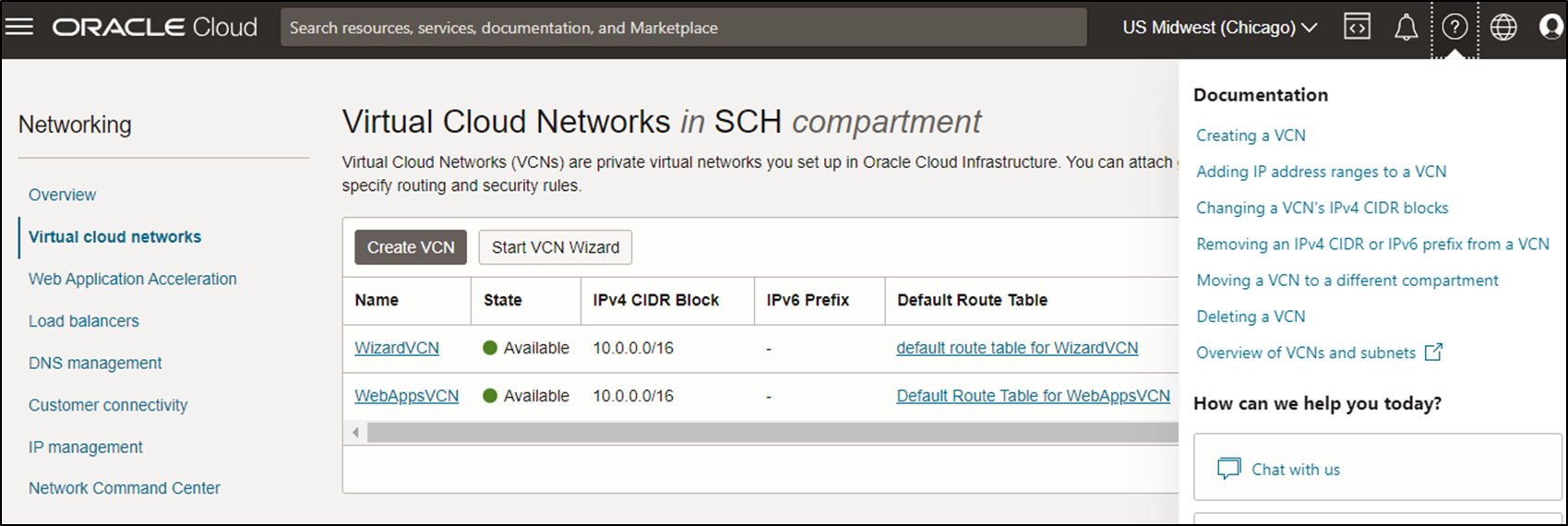Open Changing a VCN's IPv4 CIDR blocks
The image size is (1568, 526).
pyautogui.click(x=1322, y=208)
